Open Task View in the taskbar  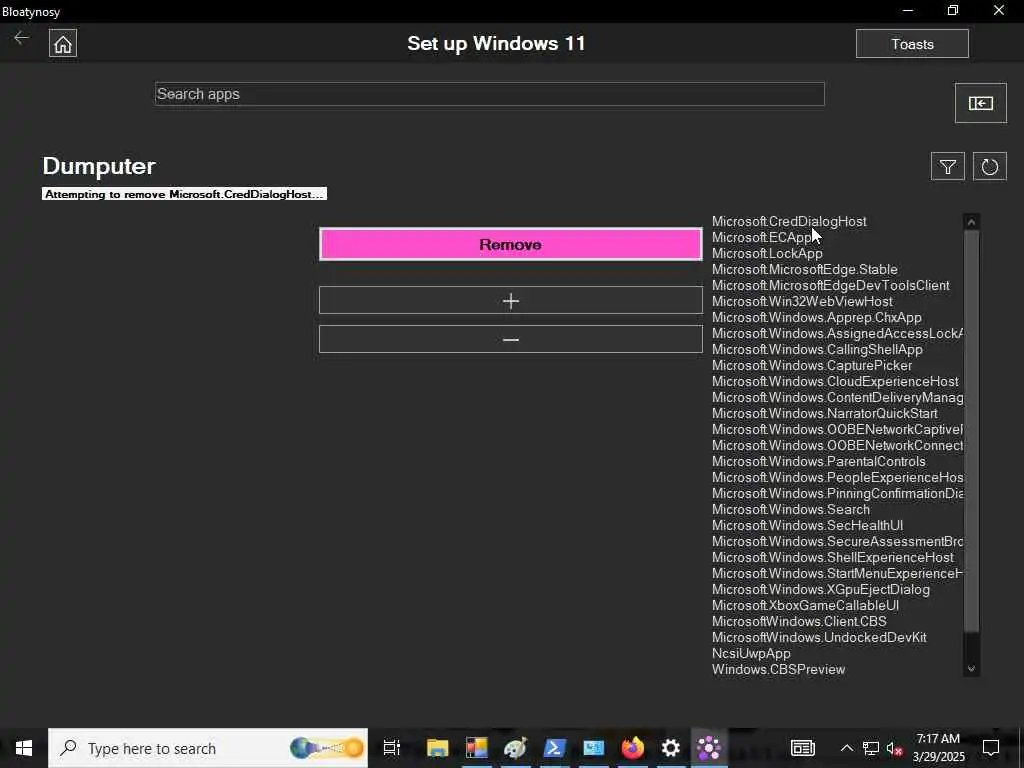392,748
